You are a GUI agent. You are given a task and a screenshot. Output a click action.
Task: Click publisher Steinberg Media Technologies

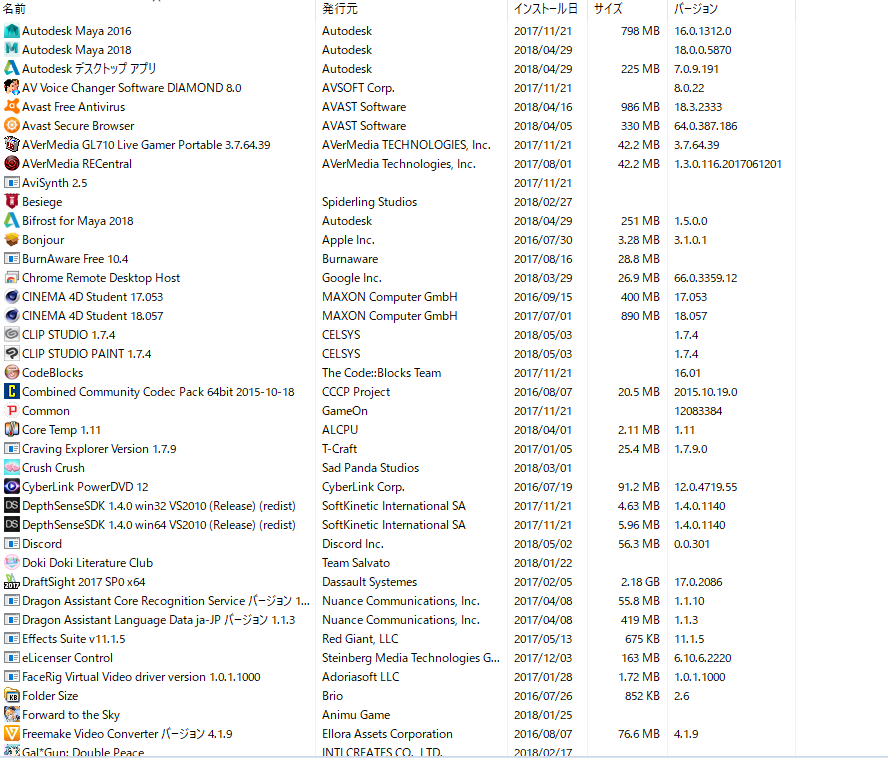coord(411,658)
